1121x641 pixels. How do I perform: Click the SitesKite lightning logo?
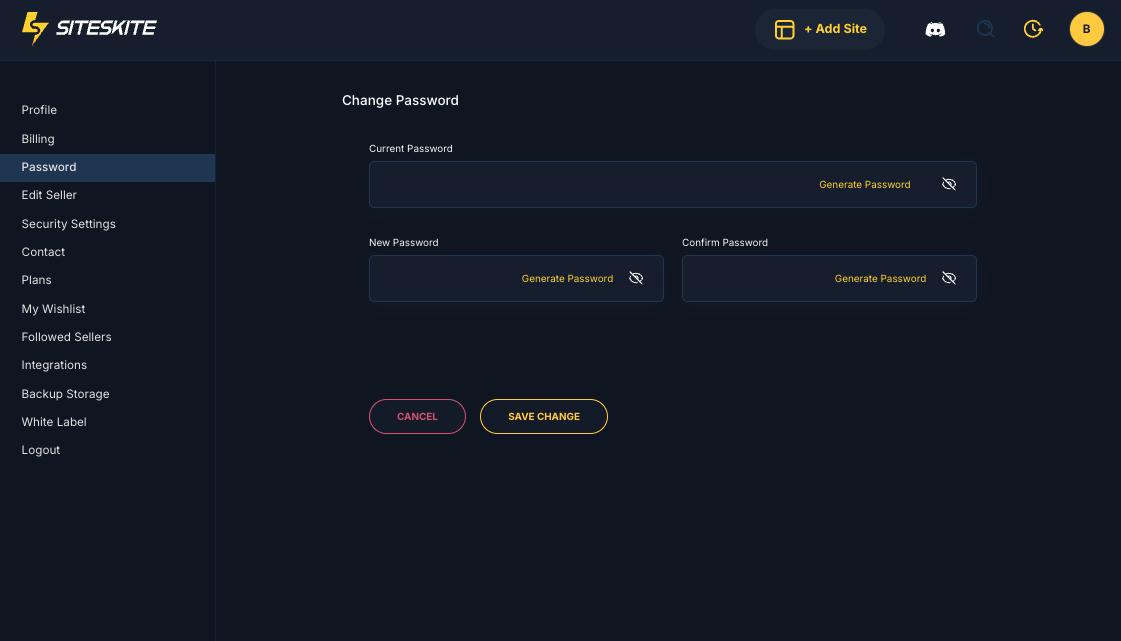[35, 29]
